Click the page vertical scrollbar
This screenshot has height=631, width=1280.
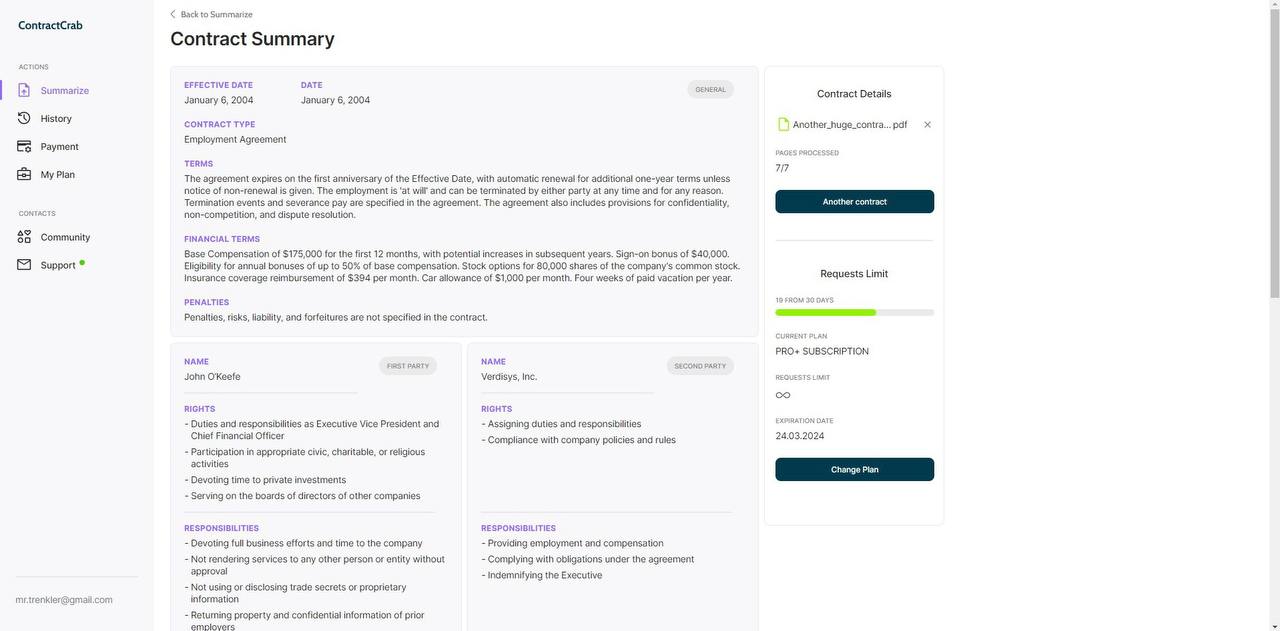1273,150
